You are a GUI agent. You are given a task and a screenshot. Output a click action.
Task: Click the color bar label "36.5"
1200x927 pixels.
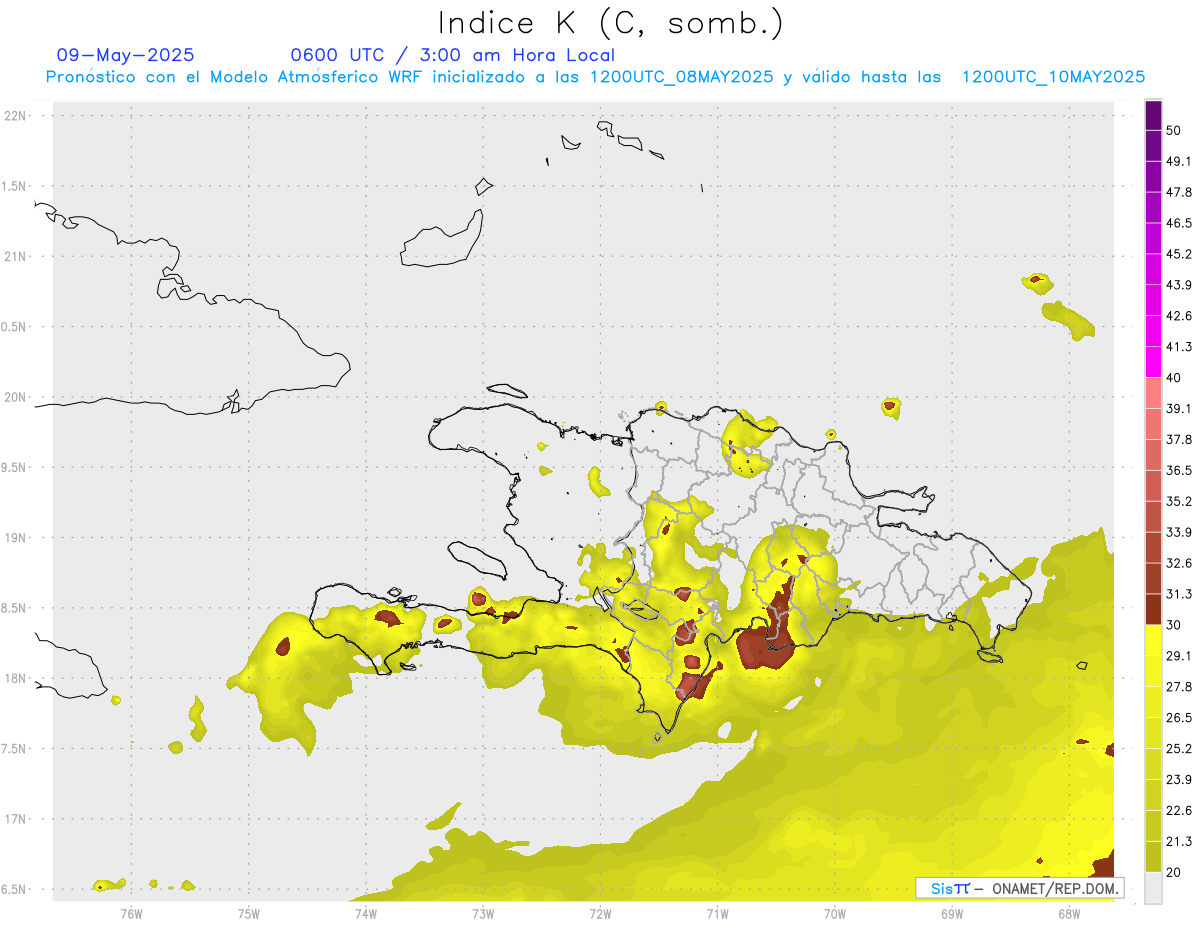1179,470
